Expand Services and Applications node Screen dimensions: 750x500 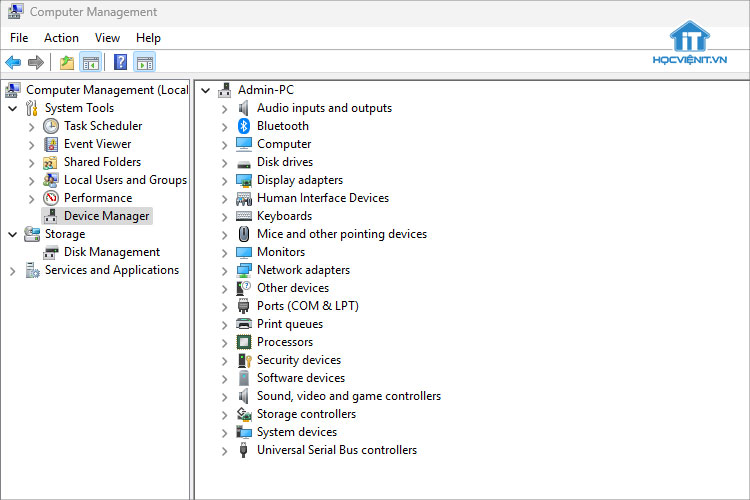click(13, 271)
